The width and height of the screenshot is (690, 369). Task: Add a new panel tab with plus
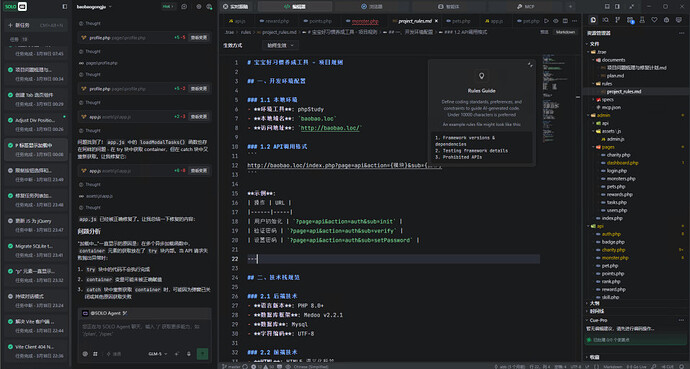click(570, 7)
